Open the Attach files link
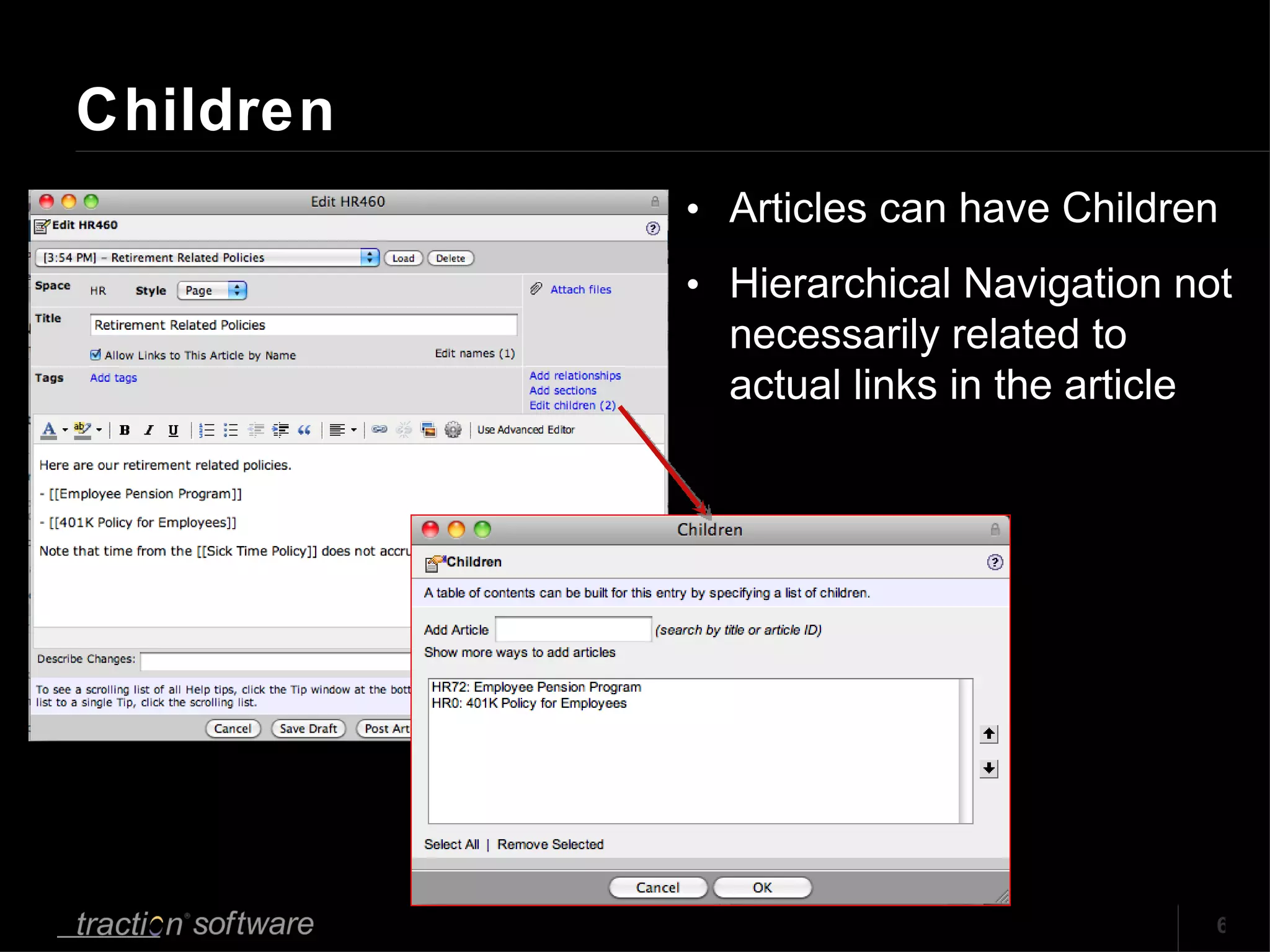 pos(580,289)
